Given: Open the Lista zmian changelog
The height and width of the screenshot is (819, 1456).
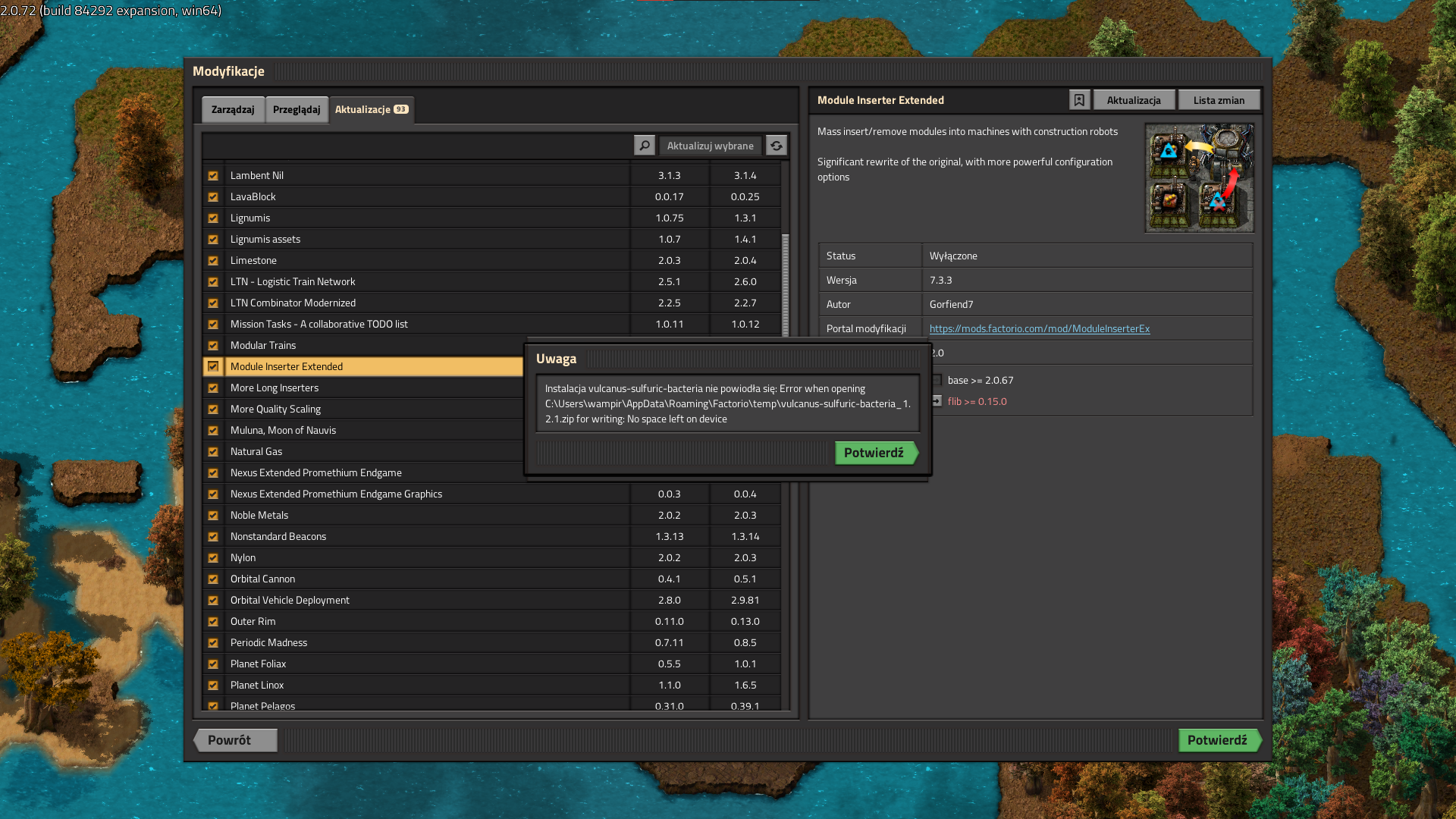Looking at the screenshot, I should click(1219, 100).
